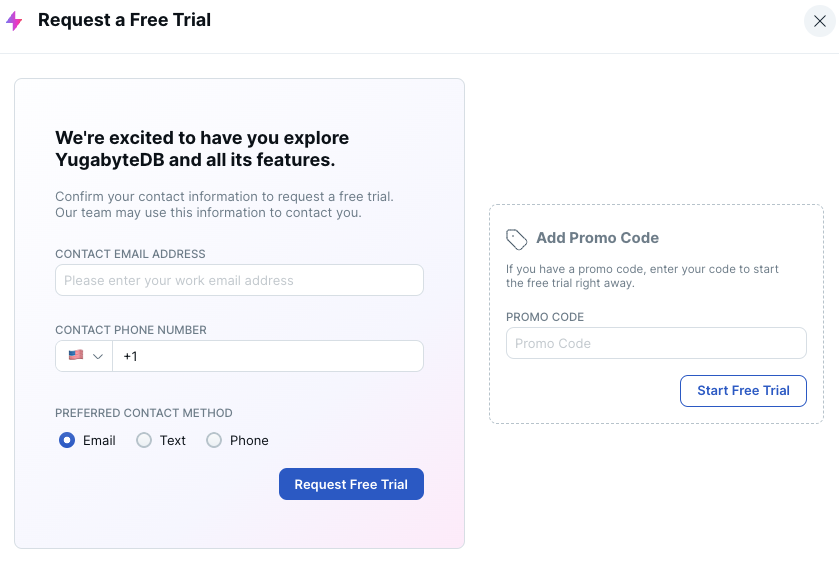Viewport: 839px width, 563px height.
Task: Open the country code dropdown chevron
Action: click(98, 356)
